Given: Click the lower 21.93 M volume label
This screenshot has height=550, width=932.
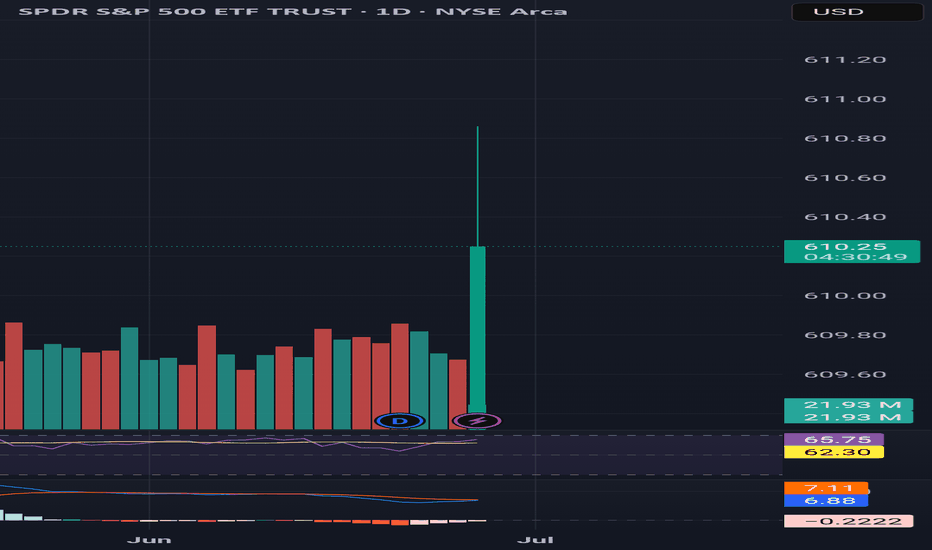Looking at the screenshot, I should coord(849,417).
